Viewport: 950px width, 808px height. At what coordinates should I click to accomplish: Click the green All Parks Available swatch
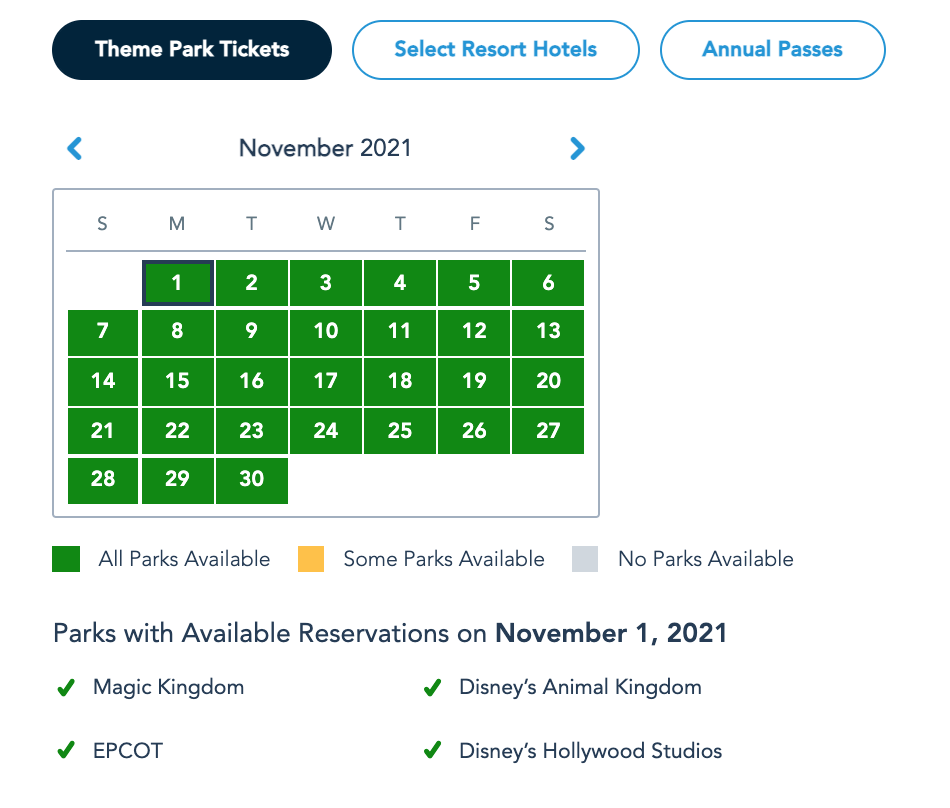(66, 559)
